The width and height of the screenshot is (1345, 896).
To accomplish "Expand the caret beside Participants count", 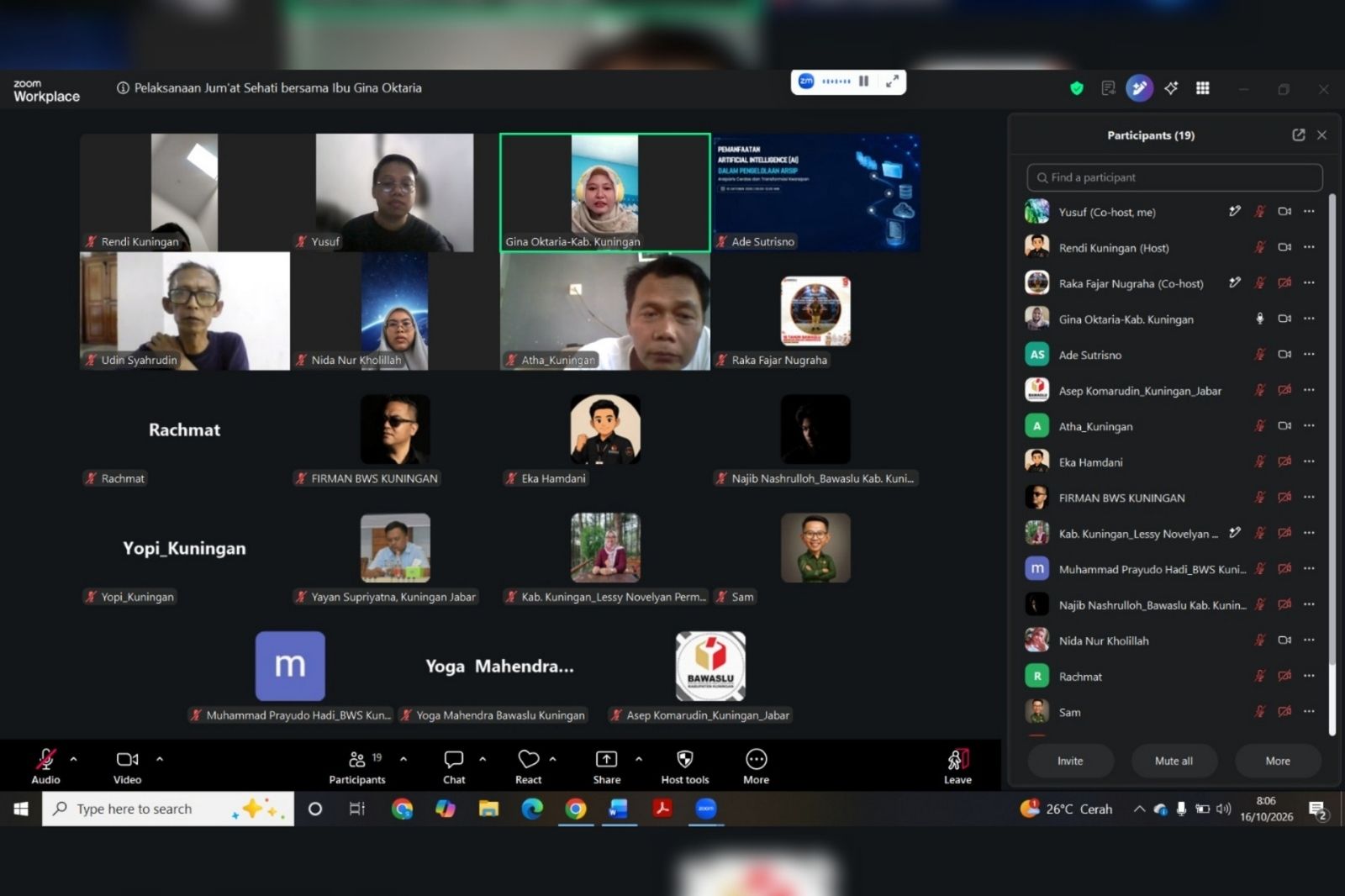I will 403,759.
